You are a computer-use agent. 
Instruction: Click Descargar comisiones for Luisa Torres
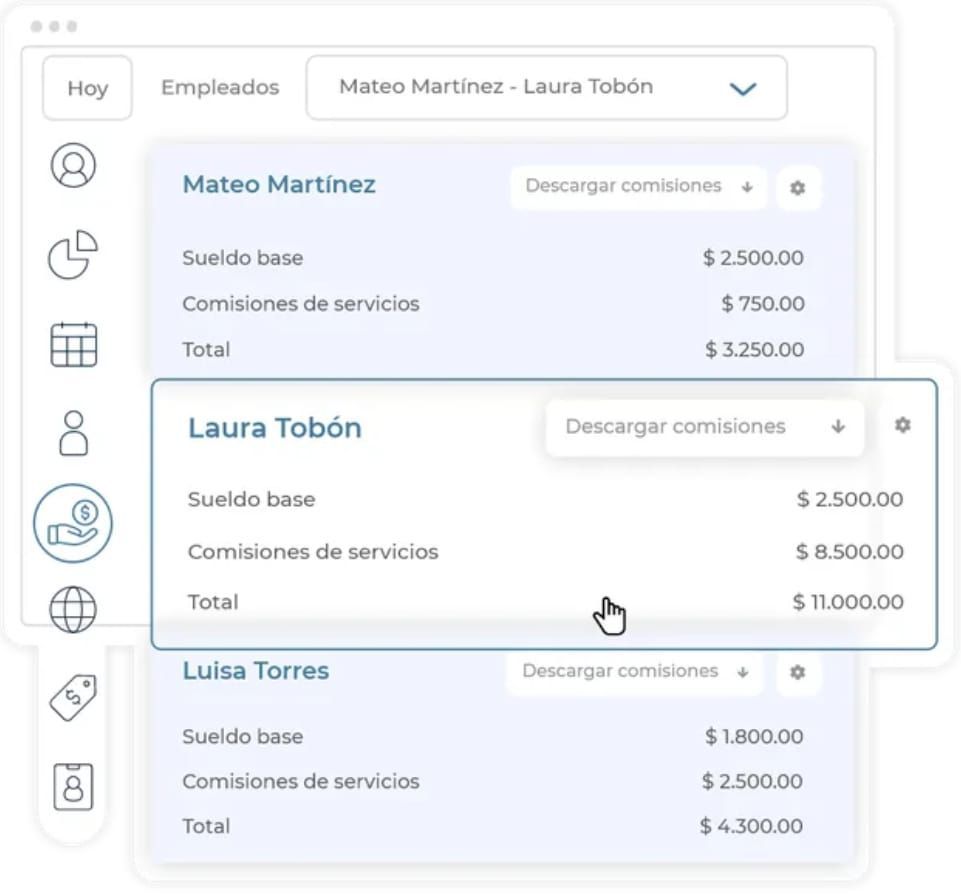click(x=635, y=672)
